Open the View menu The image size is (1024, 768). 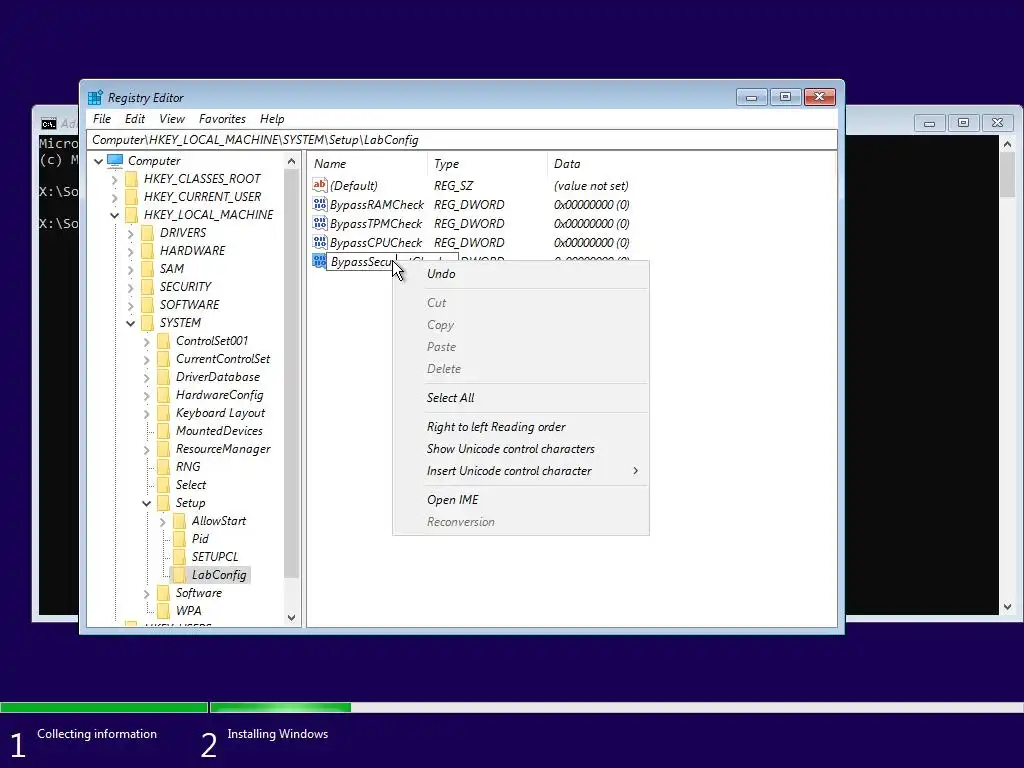click(x=172, y=119)
